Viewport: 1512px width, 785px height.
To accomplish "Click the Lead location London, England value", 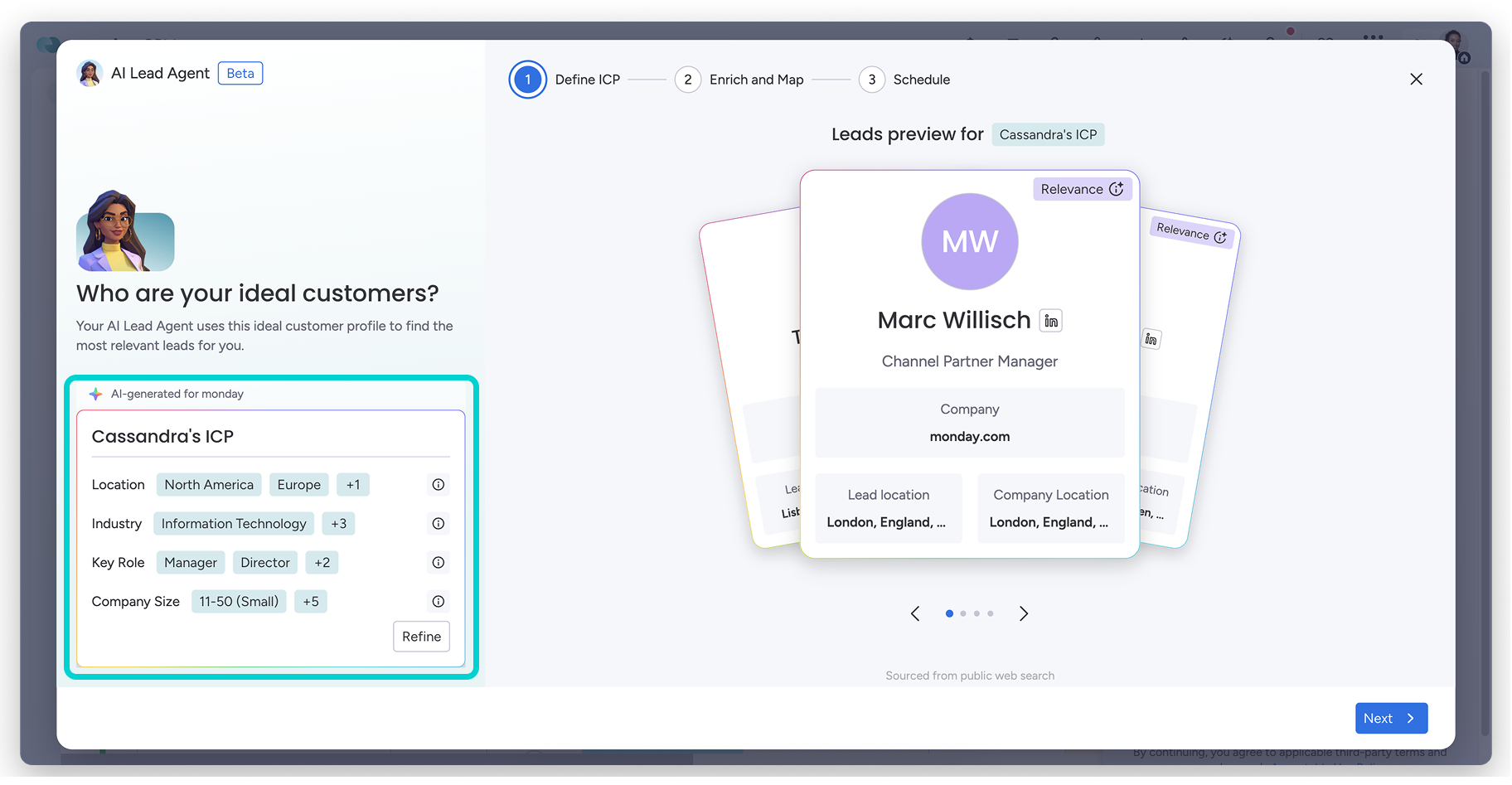I will click(886, 522).
